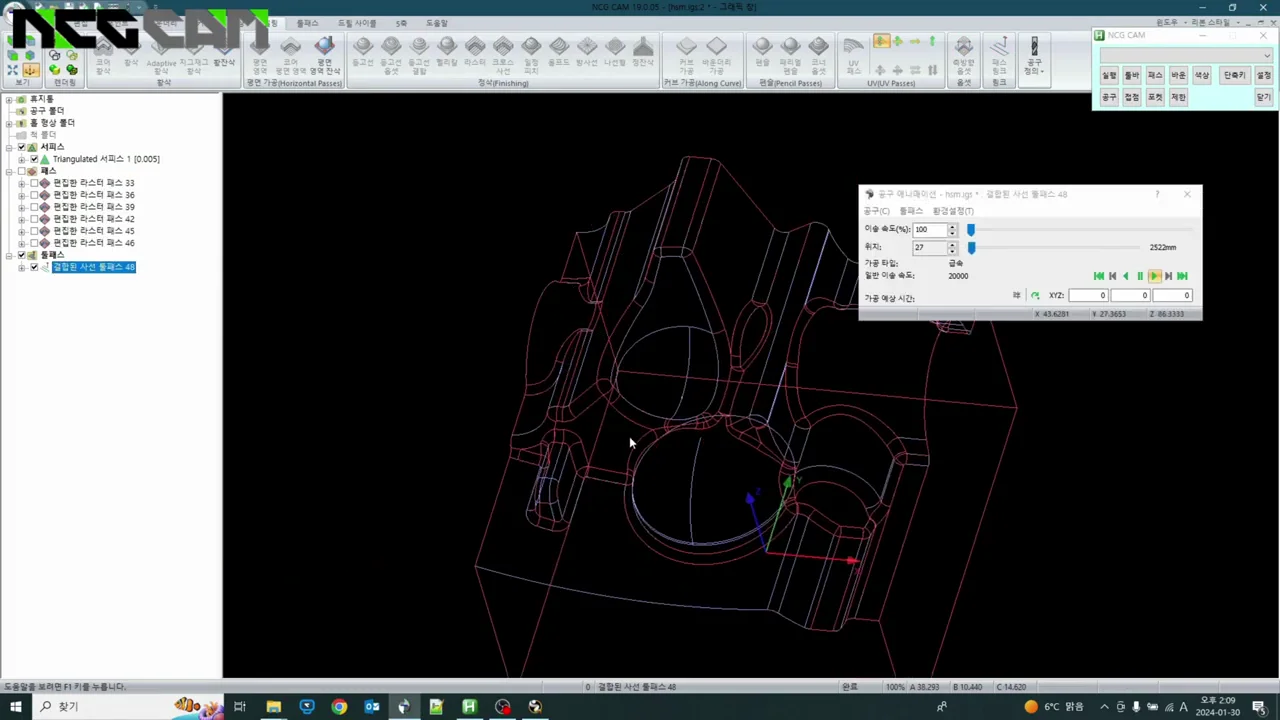The height and width of the screenshot is (720, 1280).
Task: Expand the 홀 형상 폴더 tree node
Action: point(9,123)
